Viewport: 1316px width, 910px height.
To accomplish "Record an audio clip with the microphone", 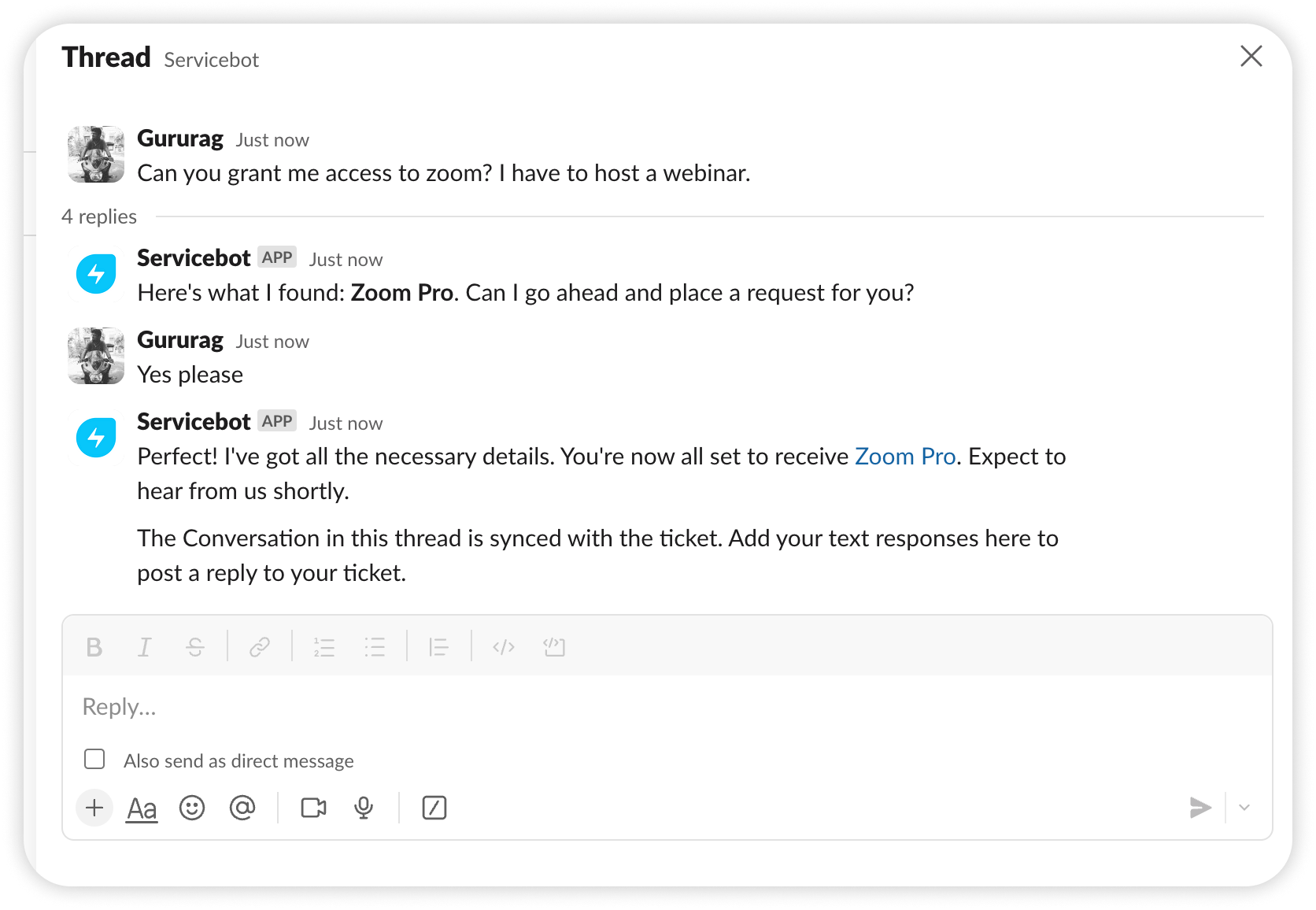I will point(364,808).
